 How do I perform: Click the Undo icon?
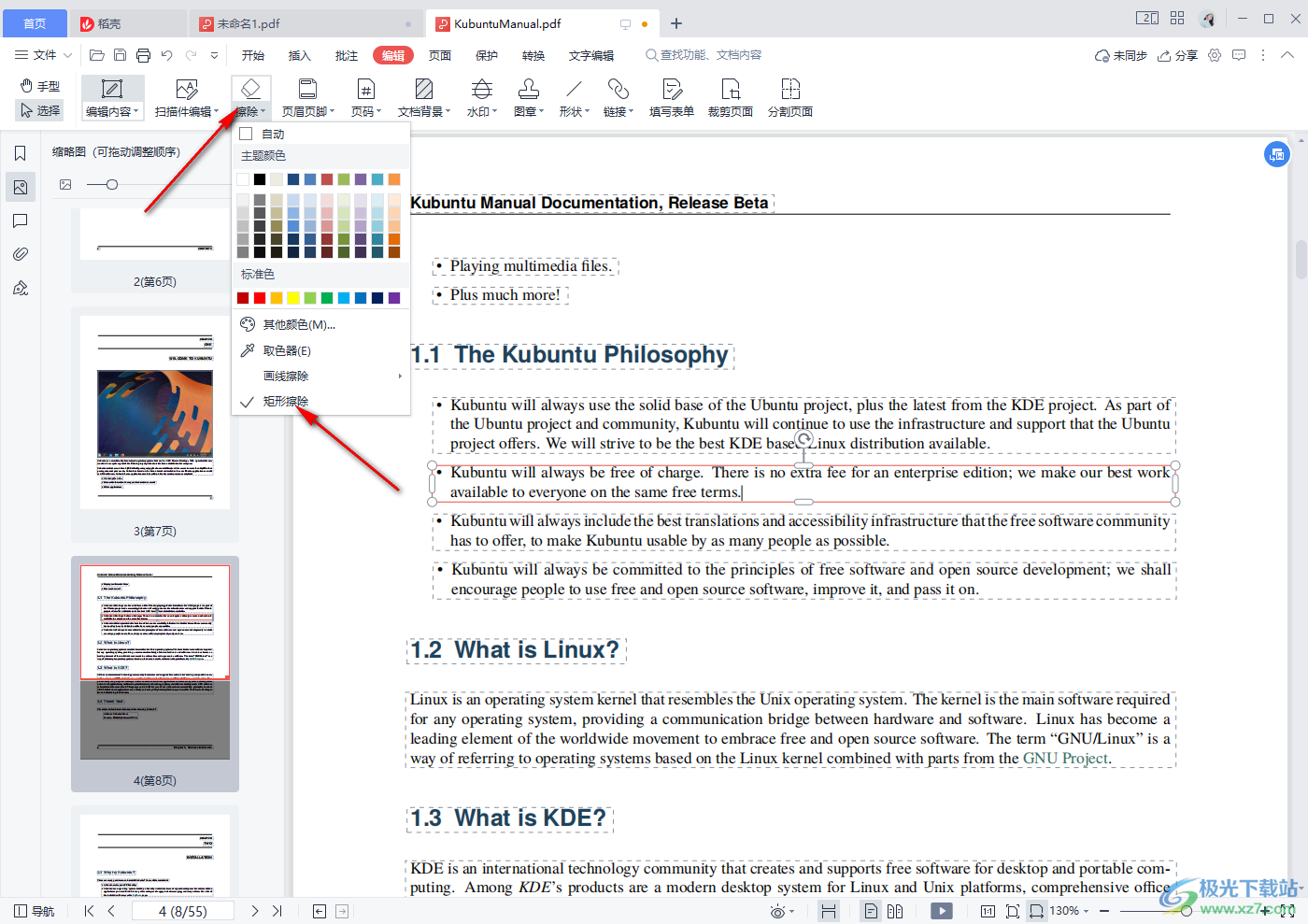166,56
